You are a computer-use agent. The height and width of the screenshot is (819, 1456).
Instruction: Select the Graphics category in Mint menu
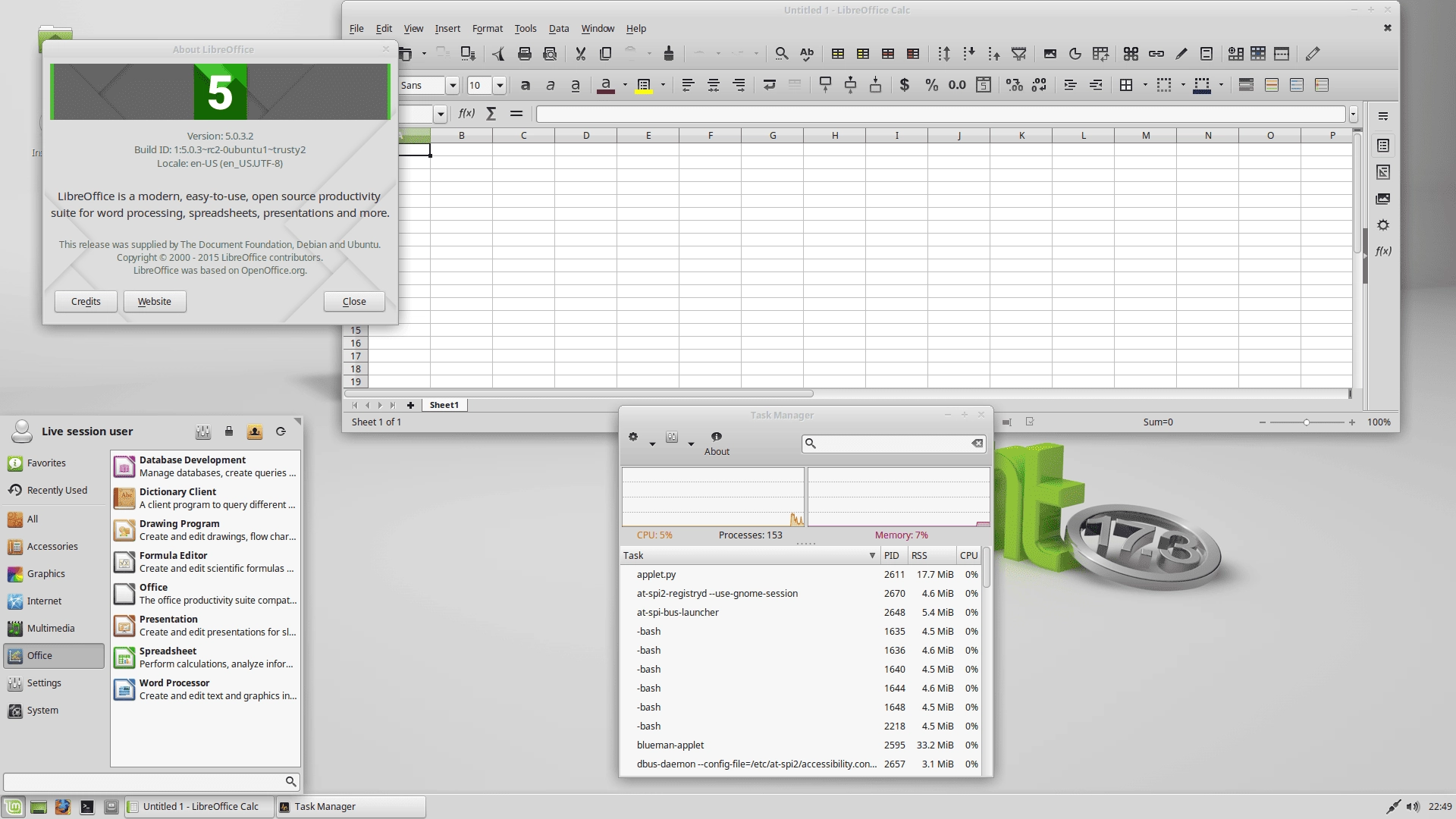pyautogui.click(x=53, y=574)
